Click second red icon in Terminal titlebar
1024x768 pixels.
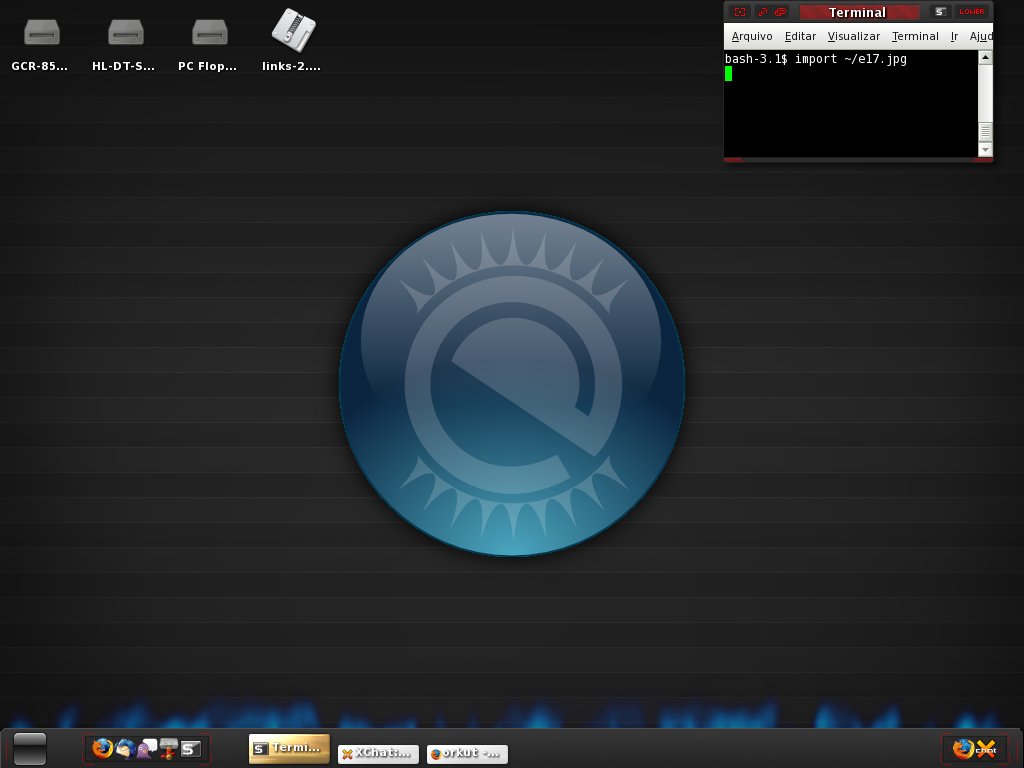point(762,12)
